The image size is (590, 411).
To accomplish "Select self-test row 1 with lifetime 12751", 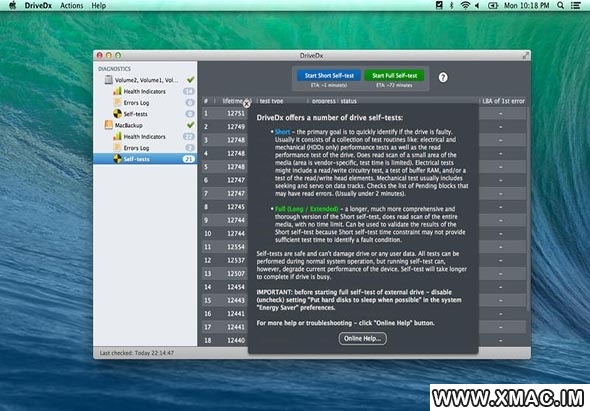I will pyautogui.click(x=364, y=113).
